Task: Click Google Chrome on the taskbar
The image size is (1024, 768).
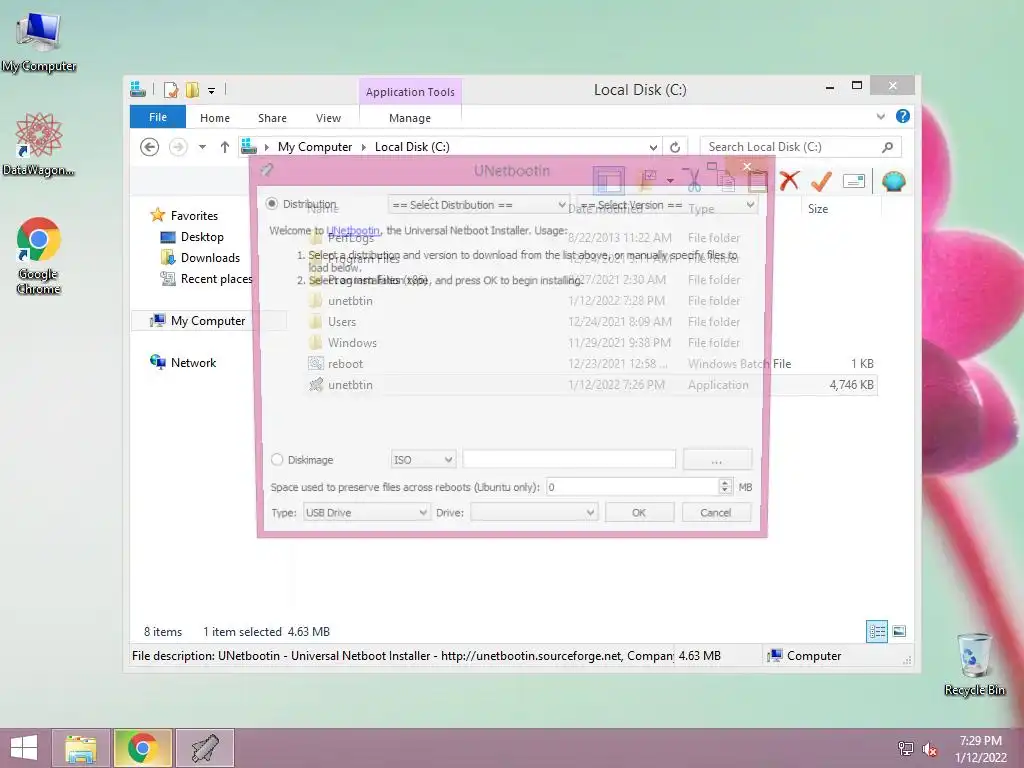Action: pos(142,748)
